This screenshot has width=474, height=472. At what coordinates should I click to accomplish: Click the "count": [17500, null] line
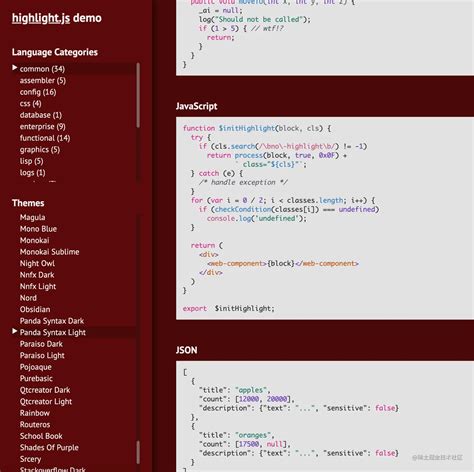[x=245, y=444]
